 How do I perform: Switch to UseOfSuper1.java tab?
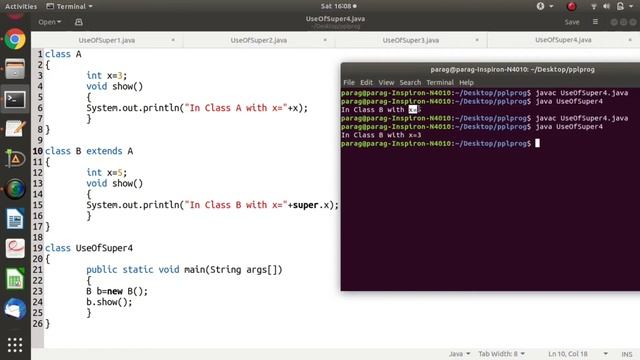(107, 40)
